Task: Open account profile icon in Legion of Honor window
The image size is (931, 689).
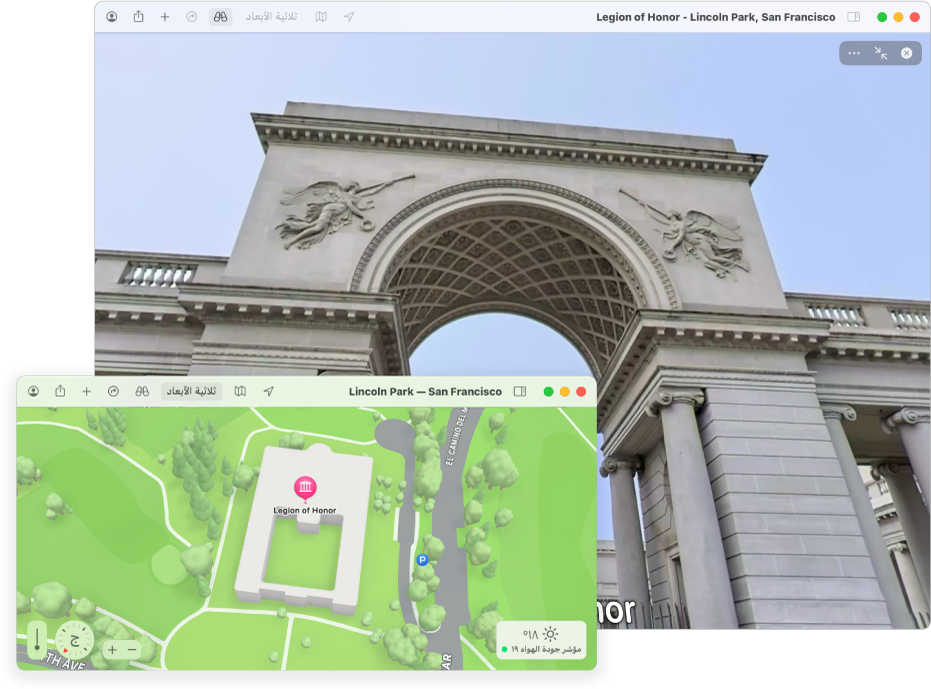Action: pyautogui.click(x=111, y=17)
